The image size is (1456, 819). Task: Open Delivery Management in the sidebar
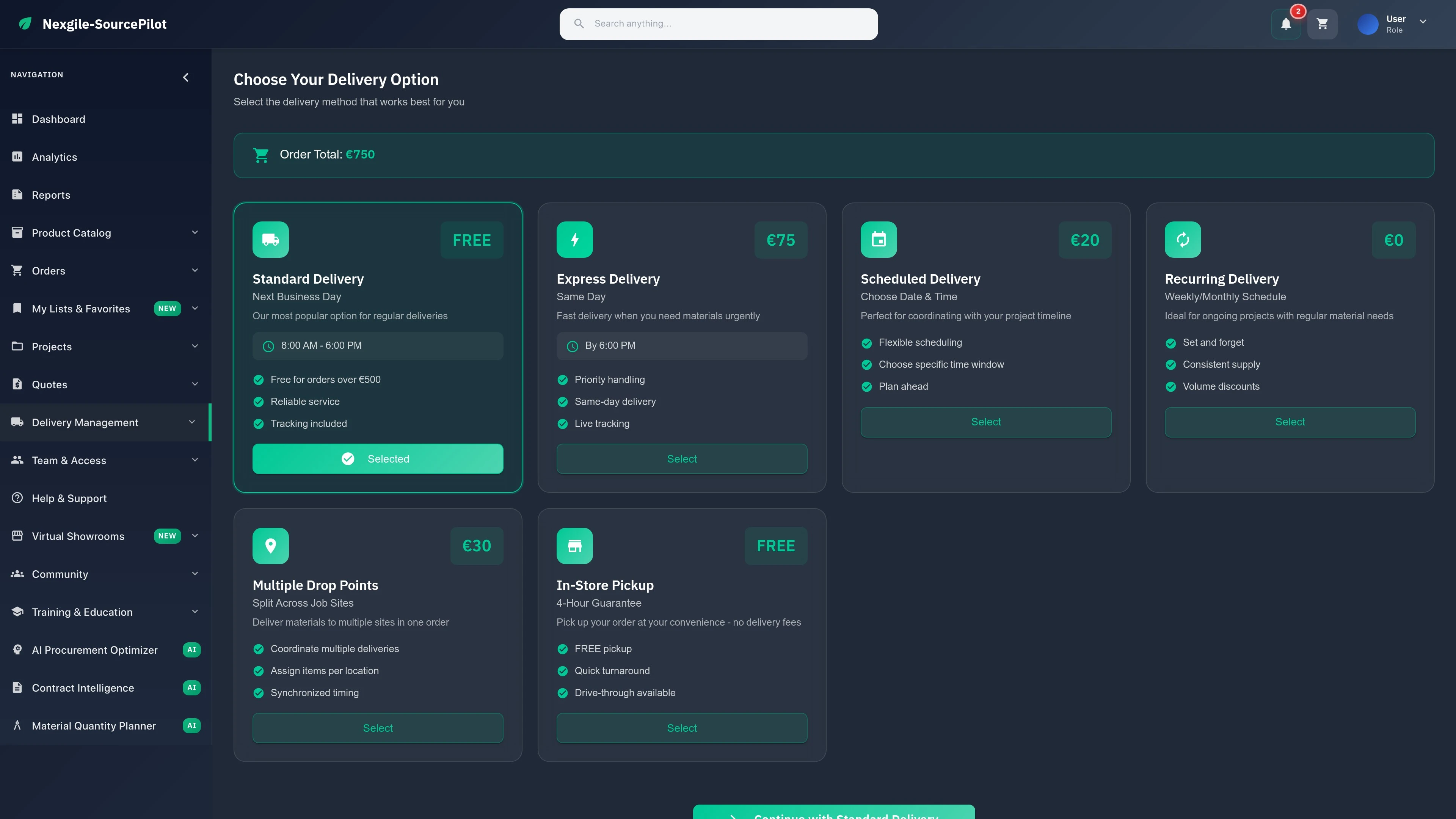[x=85, y=422]
